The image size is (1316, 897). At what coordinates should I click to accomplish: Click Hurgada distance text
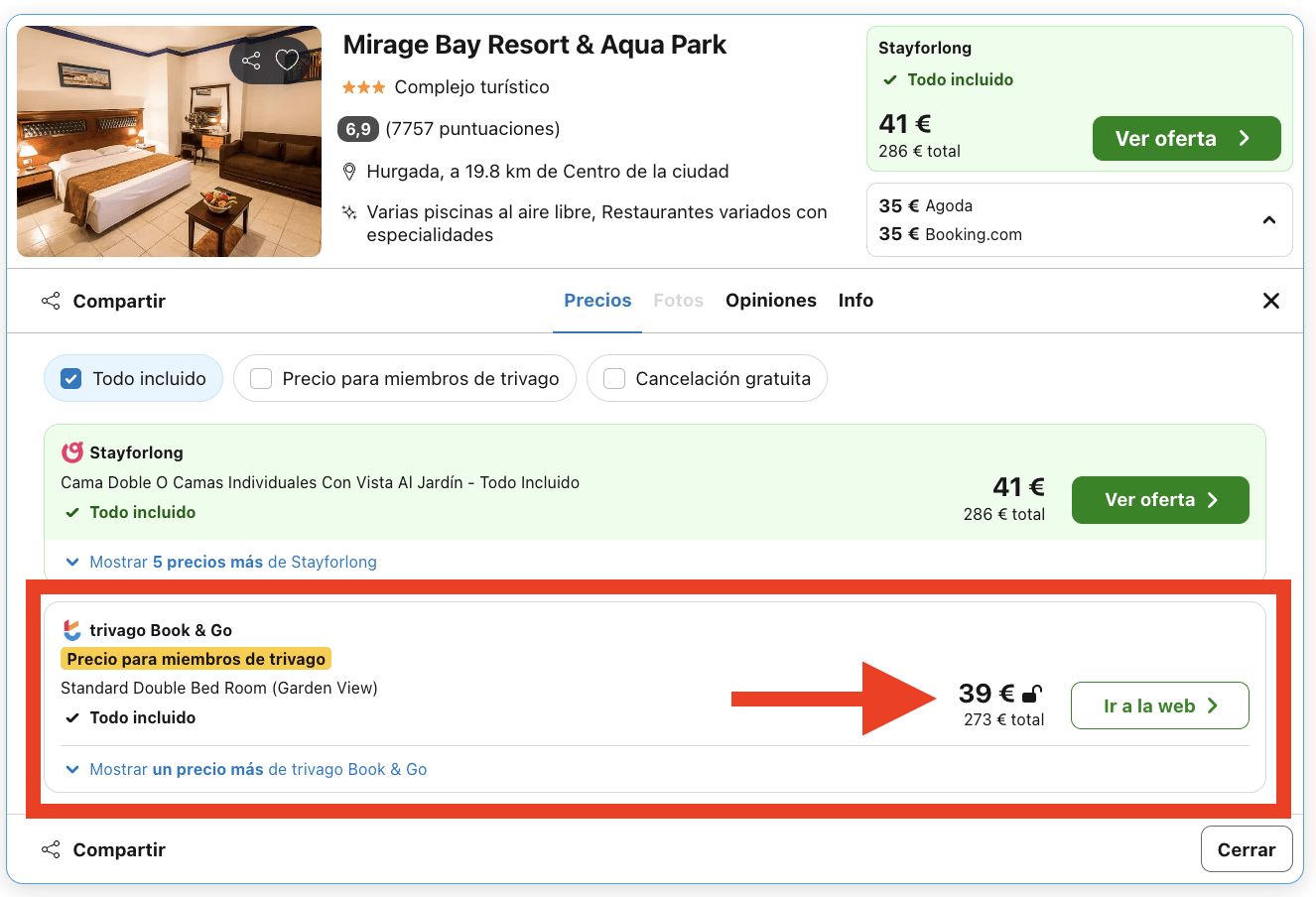coord(548,172)
